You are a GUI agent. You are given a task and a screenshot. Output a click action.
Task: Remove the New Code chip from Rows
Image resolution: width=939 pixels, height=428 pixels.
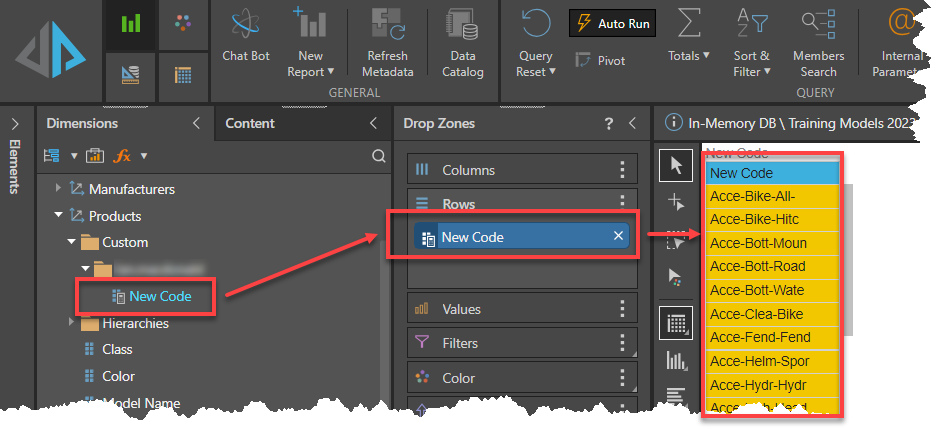click(x=618, y=236)
